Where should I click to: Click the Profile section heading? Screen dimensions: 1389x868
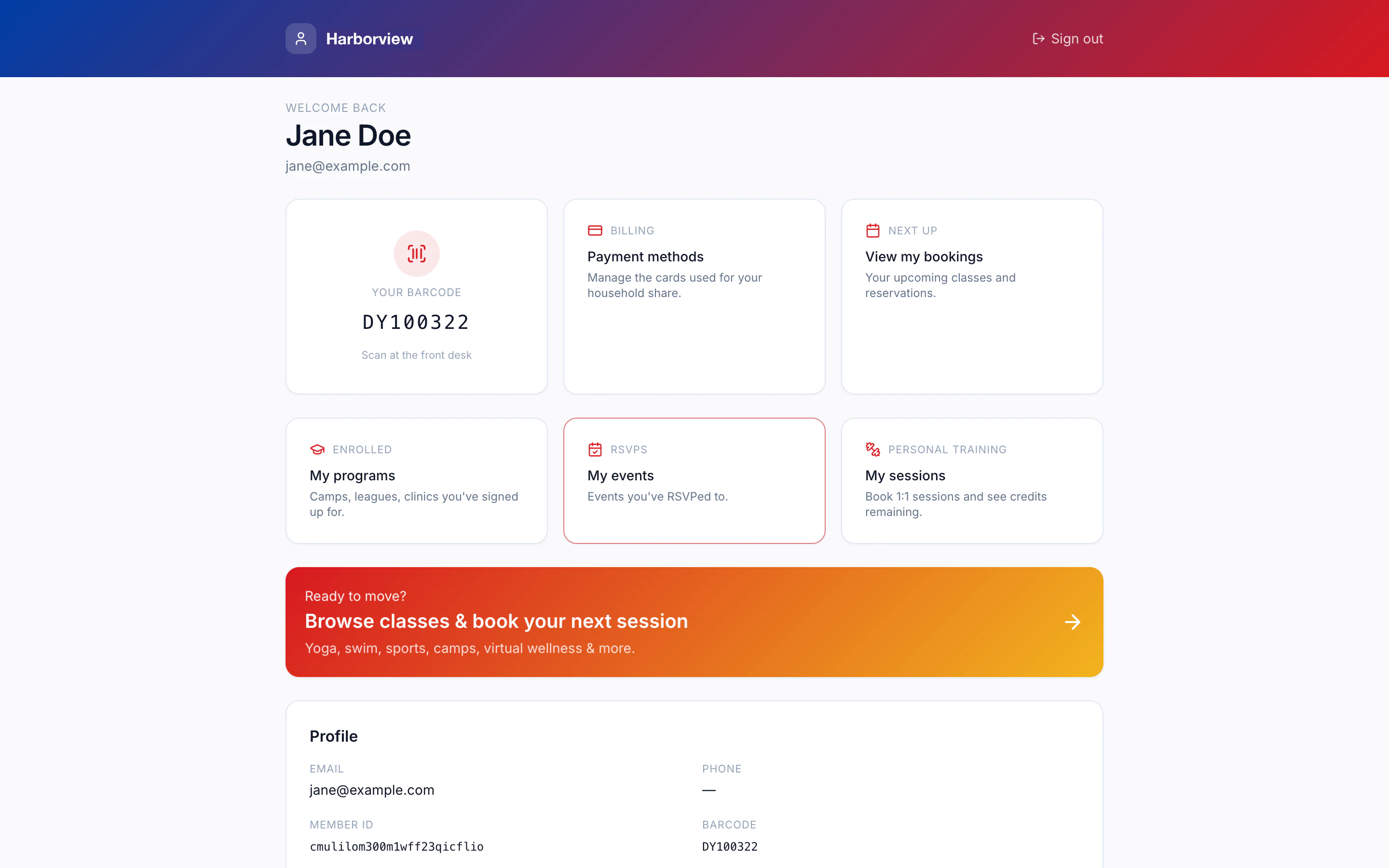point(333,736)
